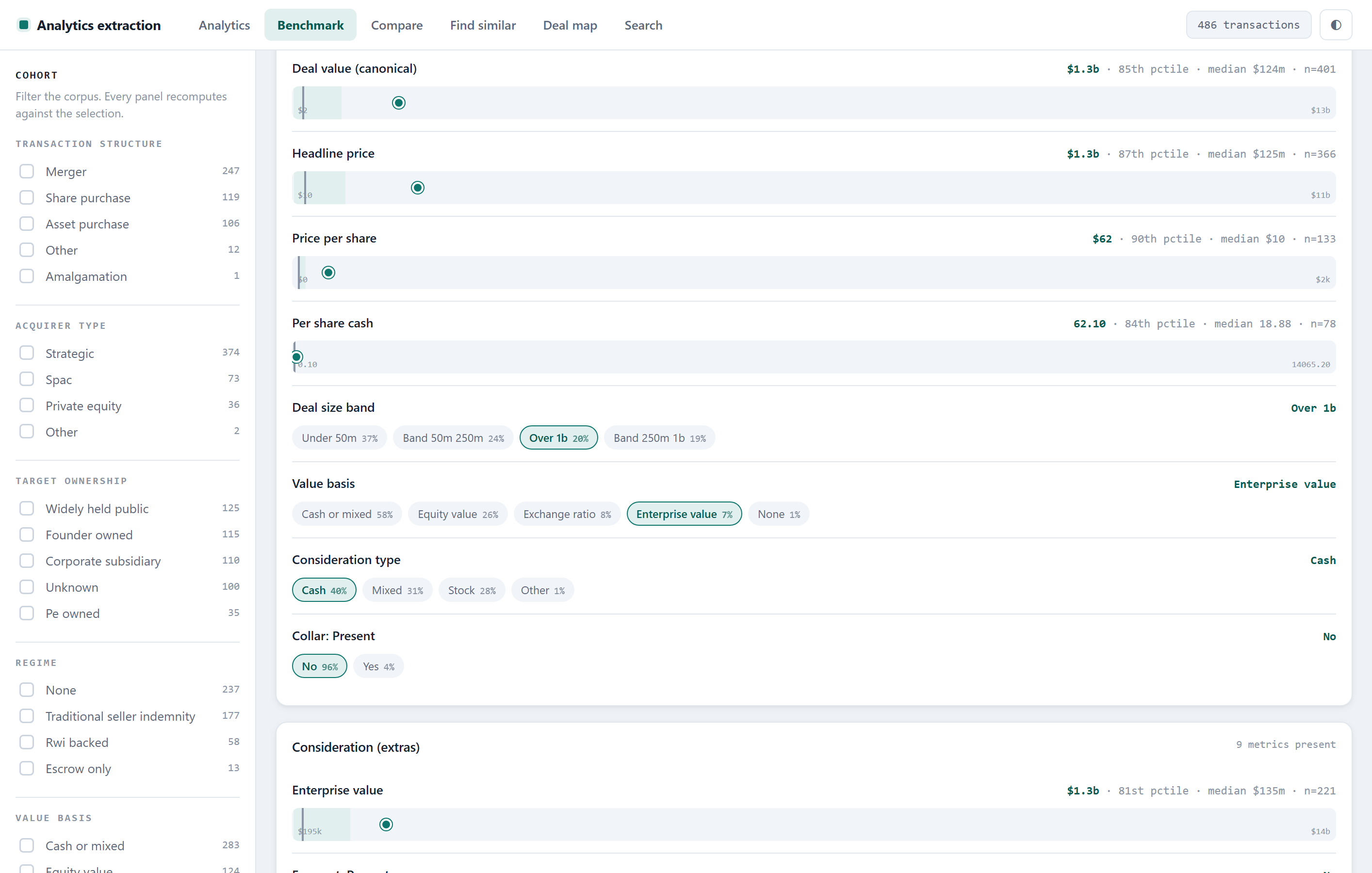Tick the Unknown ownership checkbox
This screenshot has height=873, width=1372.
pos(27,587)
